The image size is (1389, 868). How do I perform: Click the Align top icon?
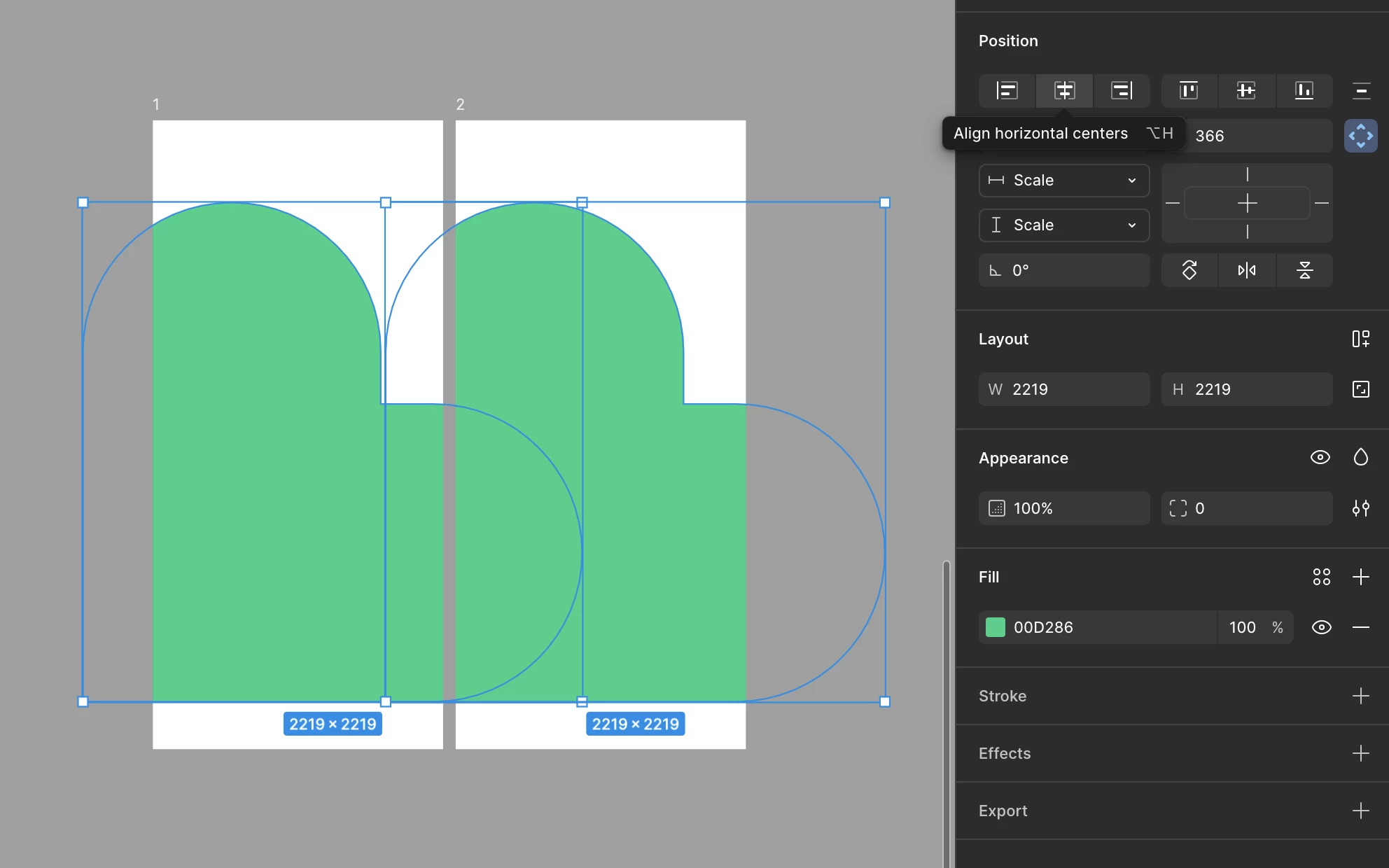[1189, 90]
